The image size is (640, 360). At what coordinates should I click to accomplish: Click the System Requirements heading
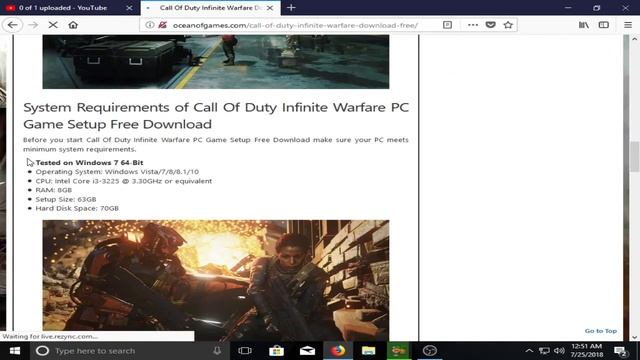coord(216,116)
